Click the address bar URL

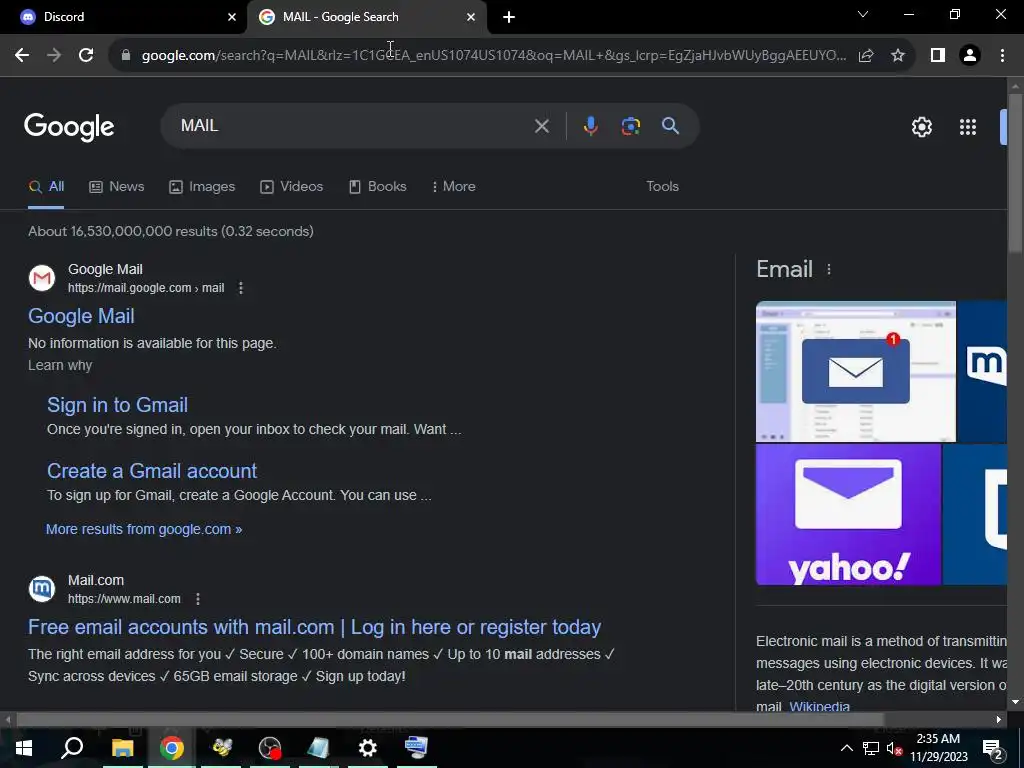pos(494,56)
